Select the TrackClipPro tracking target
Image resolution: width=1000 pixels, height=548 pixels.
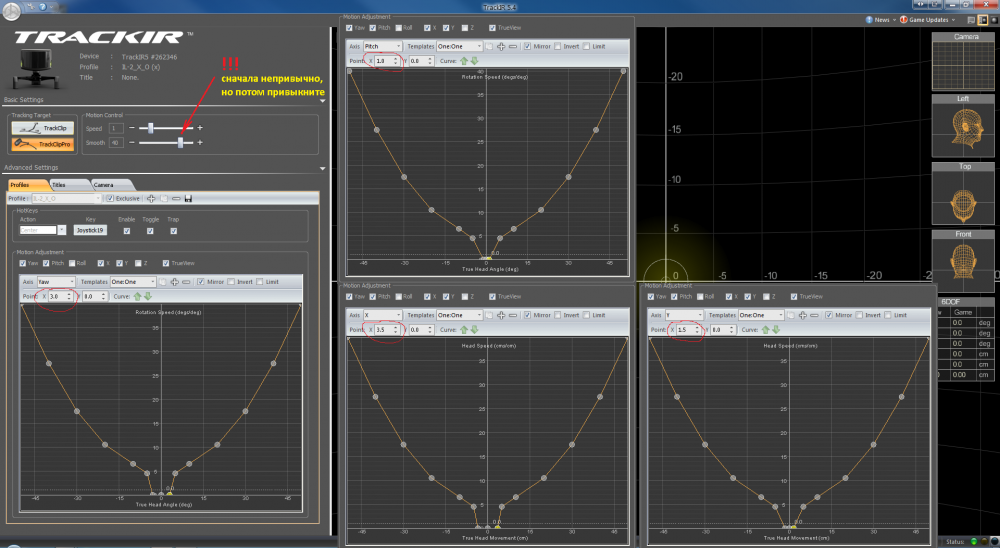pyautogui.click(x=42, y=144)
